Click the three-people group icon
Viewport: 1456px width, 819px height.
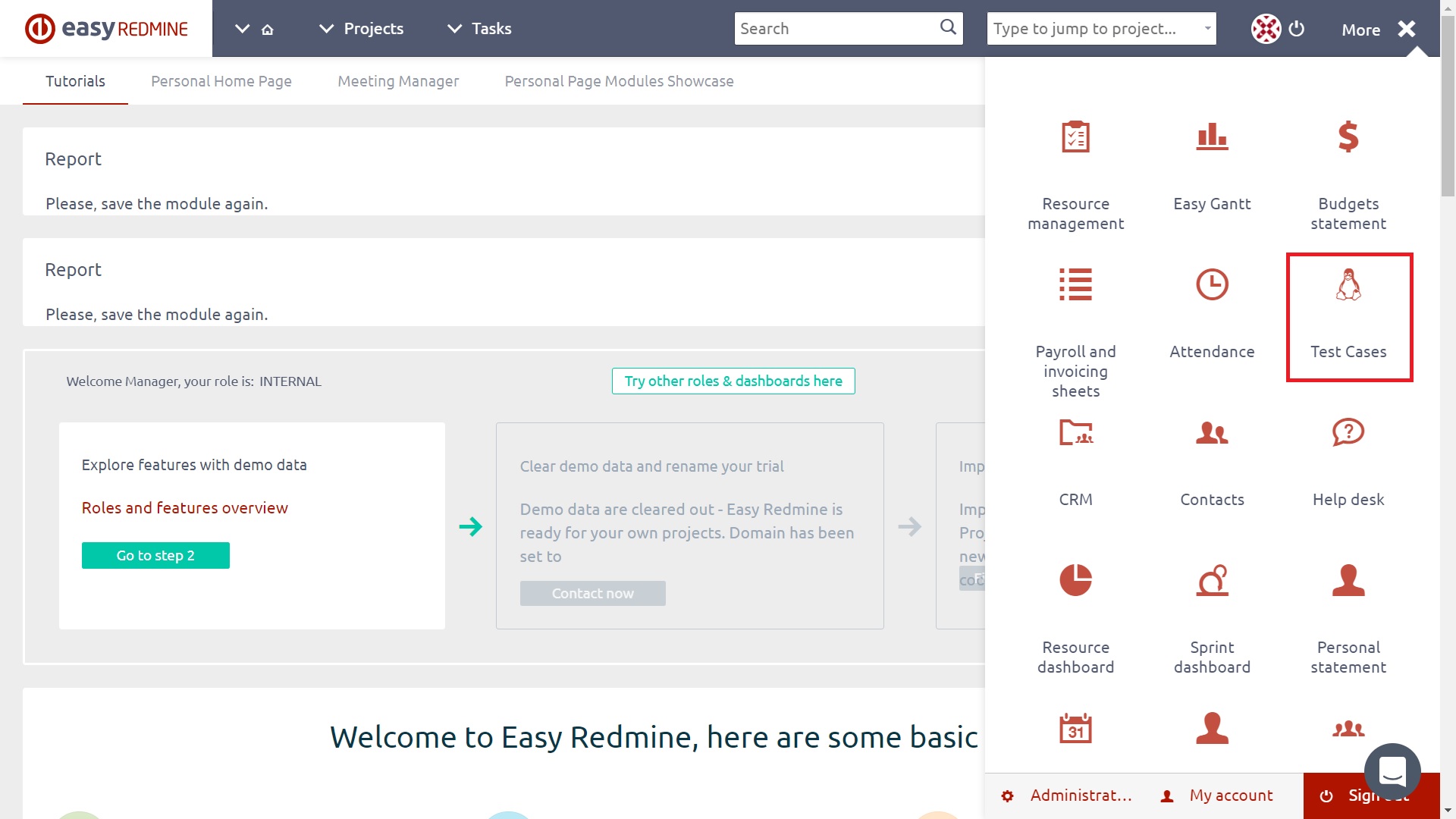[1348, 728]
